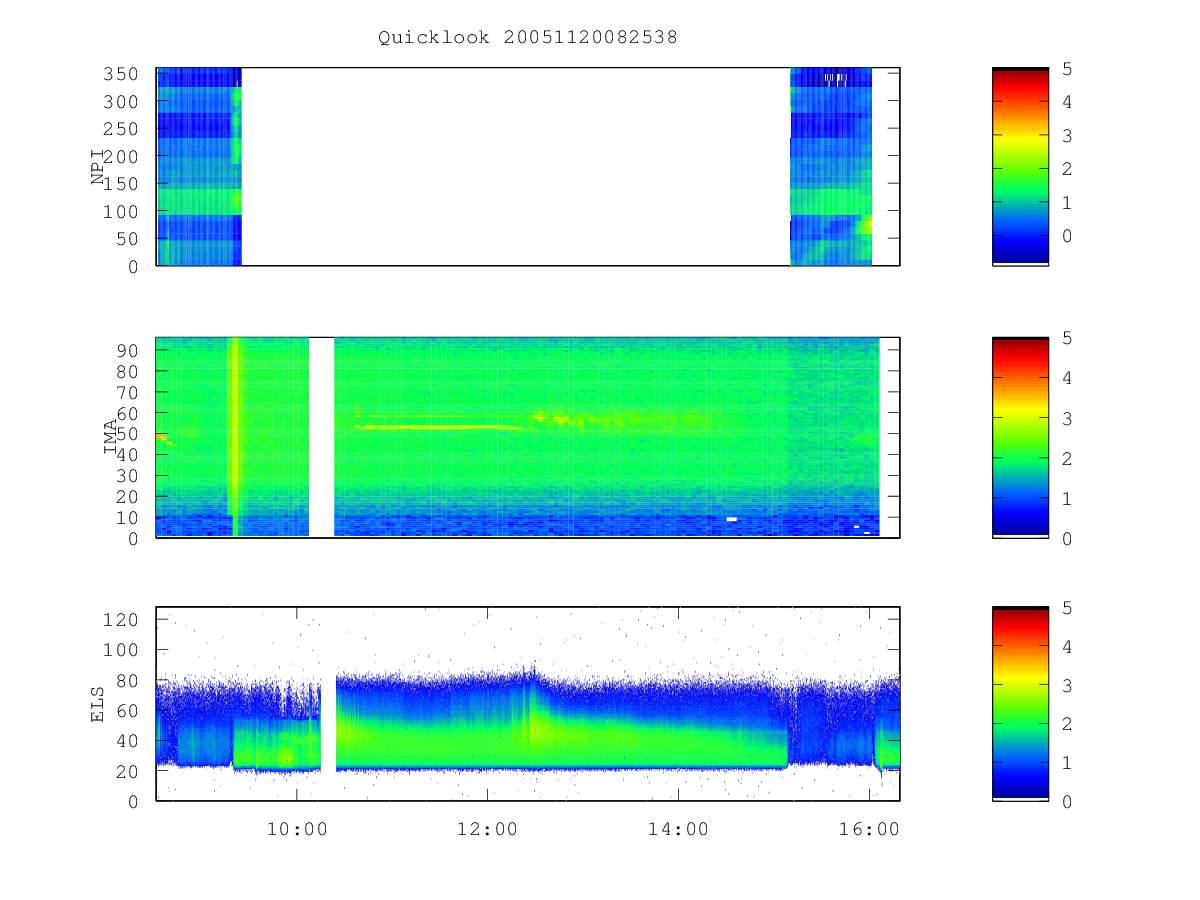This screenshot has width=1200, height=900.
Task: Click tick 20 on the ELS axis
Action: (129, 771)
